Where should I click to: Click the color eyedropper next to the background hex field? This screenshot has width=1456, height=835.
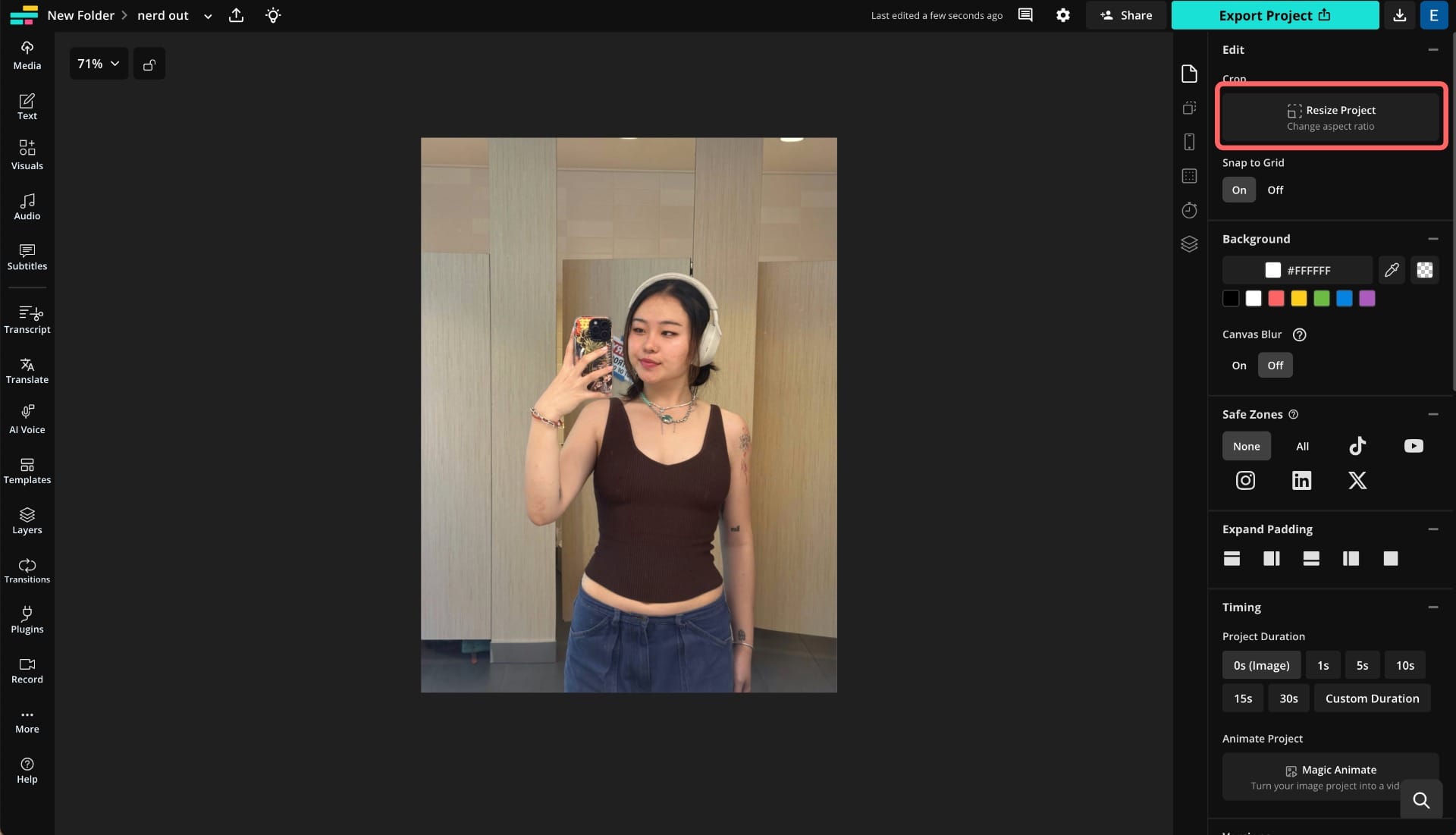click(x=1392, y=270)
